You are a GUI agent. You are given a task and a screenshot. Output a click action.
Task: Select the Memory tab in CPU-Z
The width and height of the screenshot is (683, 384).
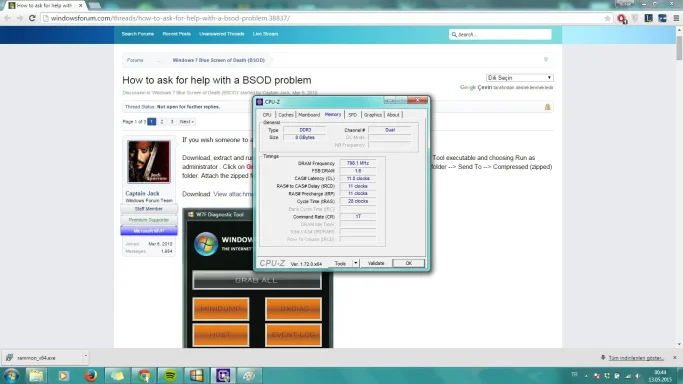333,115
